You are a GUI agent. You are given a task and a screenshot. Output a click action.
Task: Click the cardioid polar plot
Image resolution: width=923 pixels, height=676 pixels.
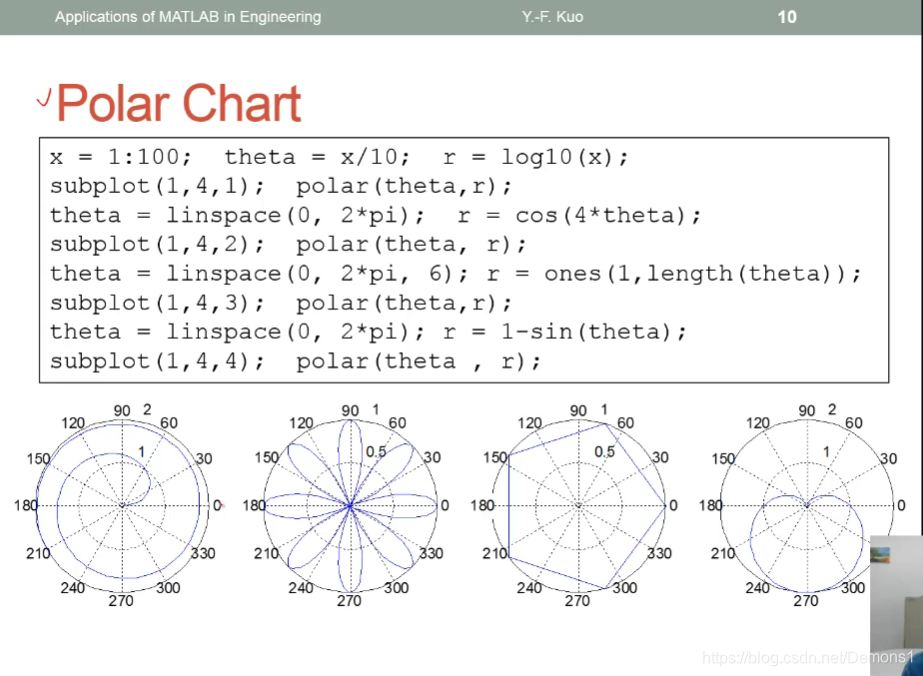[x=806, y=505]
